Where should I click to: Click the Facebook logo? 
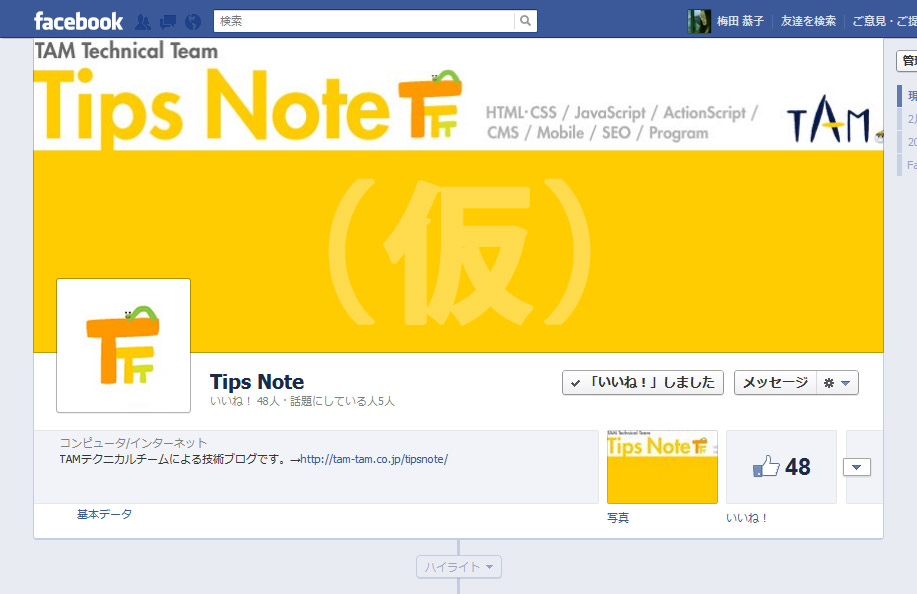[x=78, y=22]
